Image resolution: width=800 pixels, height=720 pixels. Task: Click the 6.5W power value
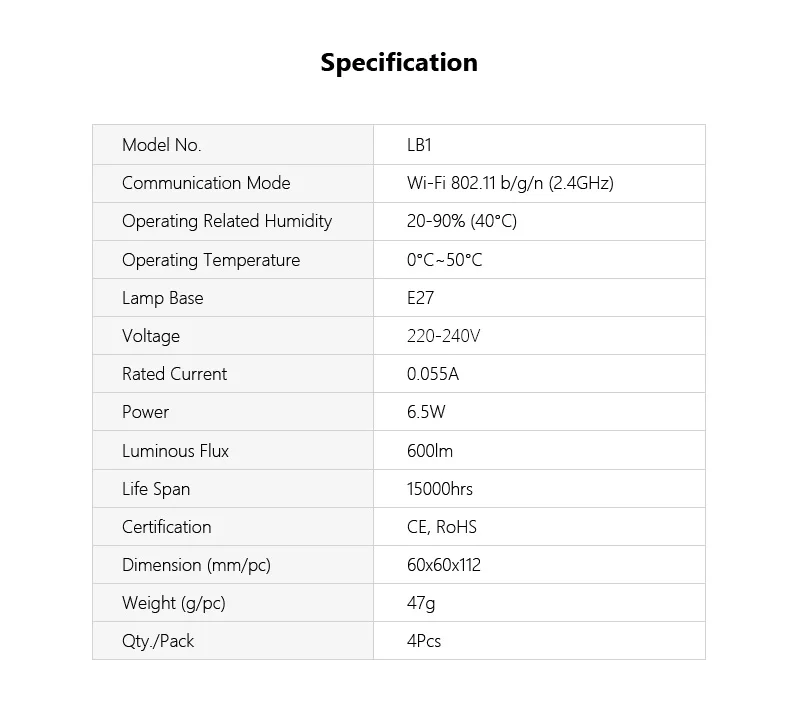click(x=428, y=412)
